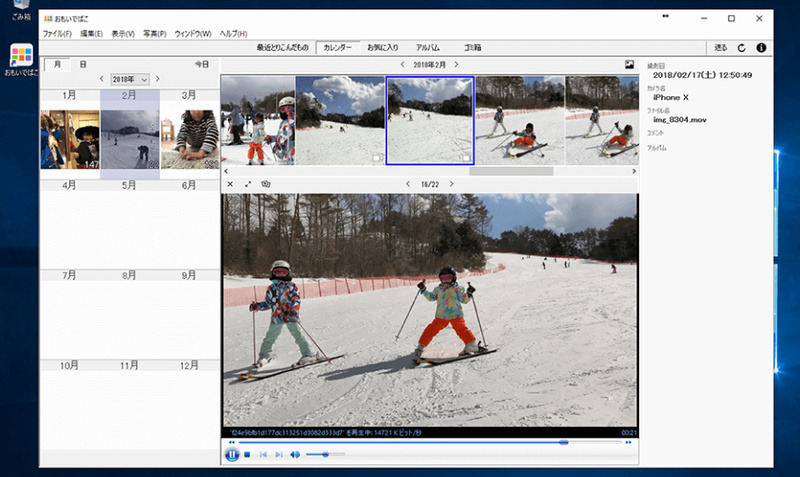
Task: Toggle checkbox on second sky thumbnail
Action: pyautogui.click(x=377, y=159)
